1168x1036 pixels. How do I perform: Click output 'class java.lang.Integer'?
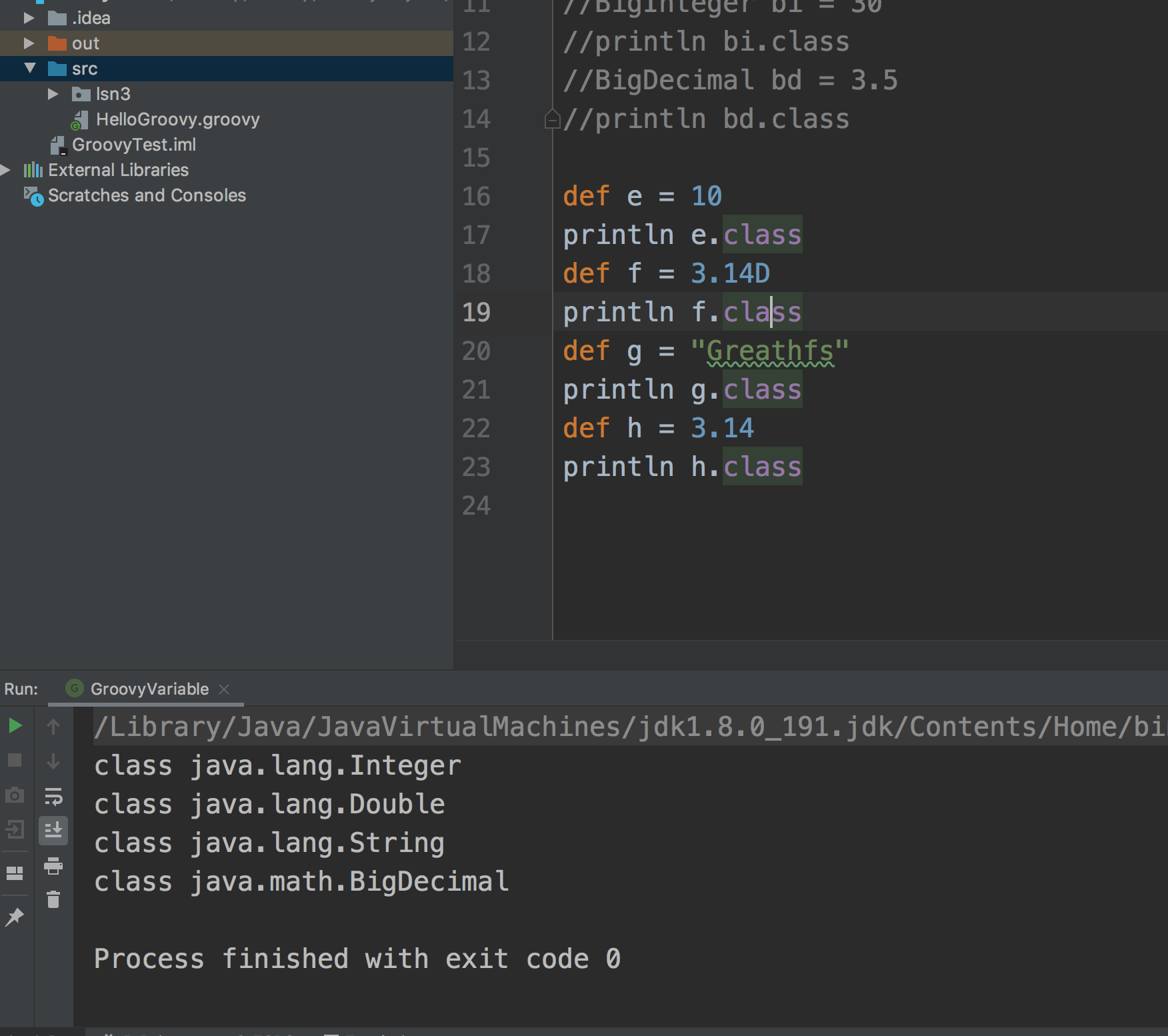tap(277, 765)
